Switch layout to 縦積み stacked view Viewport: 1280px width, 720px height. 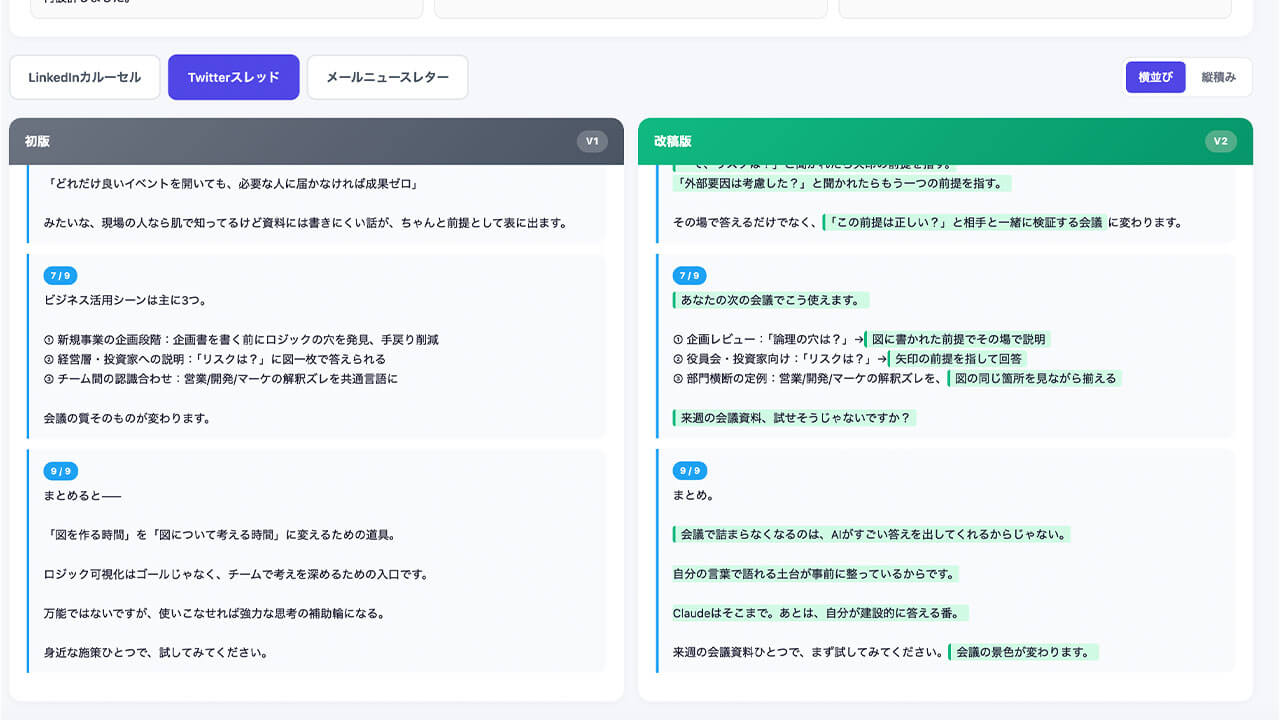pos(1218,77)
